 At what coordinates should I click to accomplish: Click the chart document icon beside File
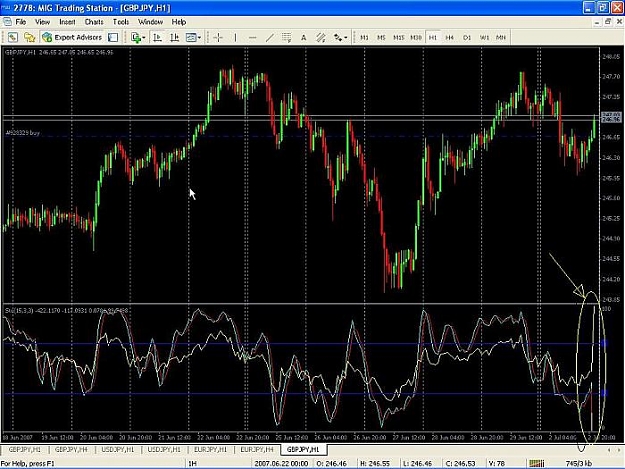coord(7,22)
